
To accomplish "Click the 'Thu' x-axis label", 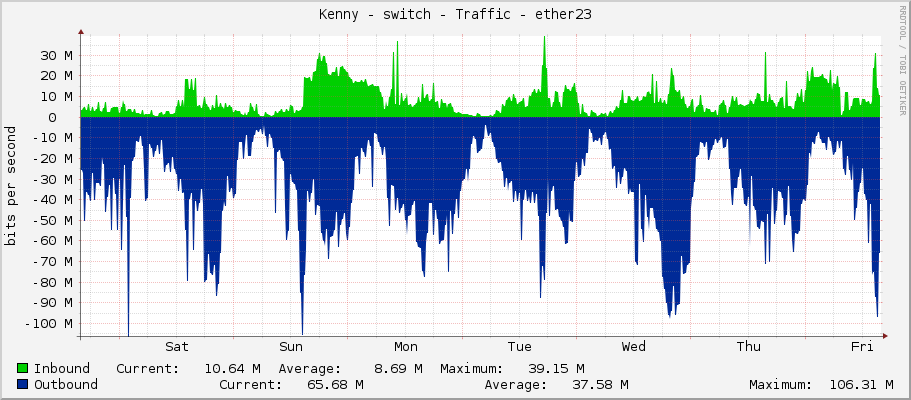I will pos(748,347).
